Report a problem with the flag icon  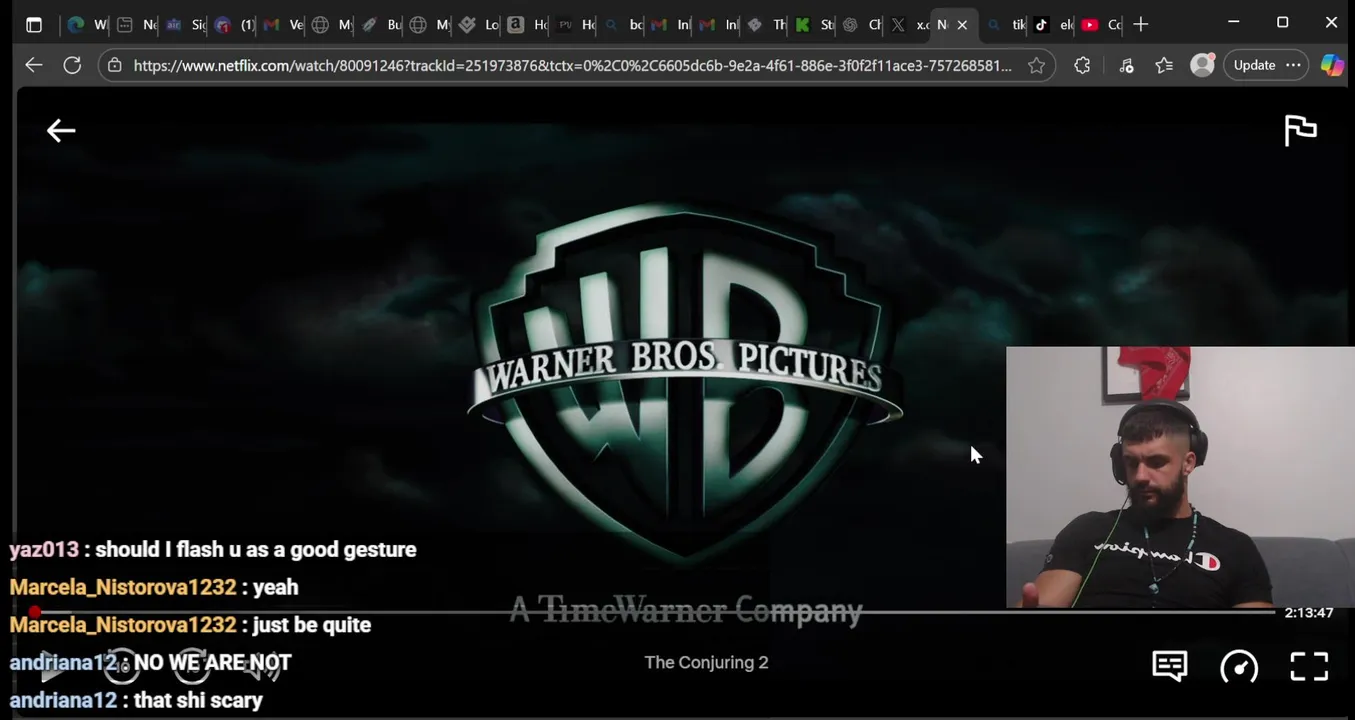pos(1300,131)
